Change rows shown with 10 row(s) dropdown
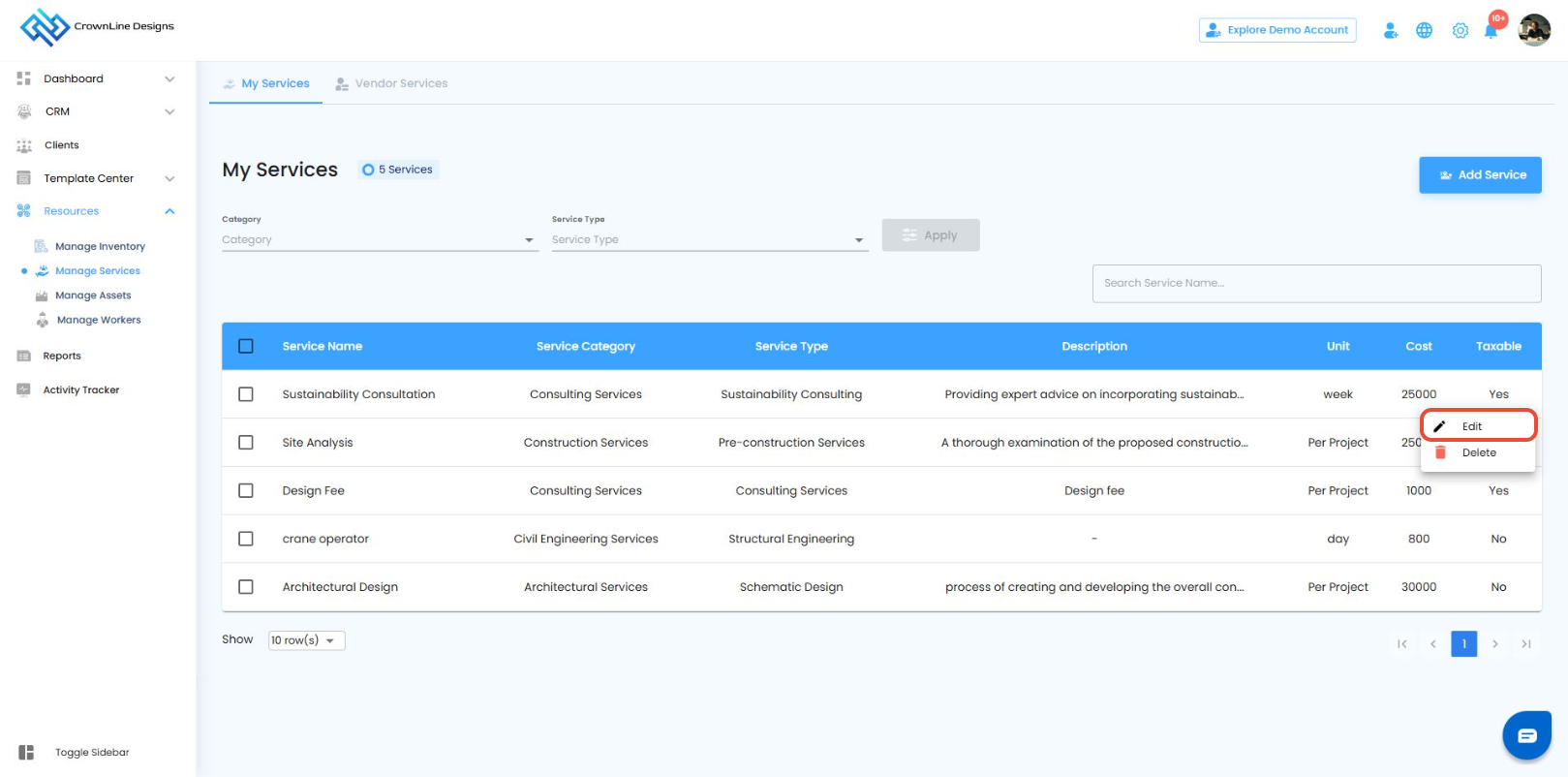This screenshot has width=1568, height=777. click(306, 640)
